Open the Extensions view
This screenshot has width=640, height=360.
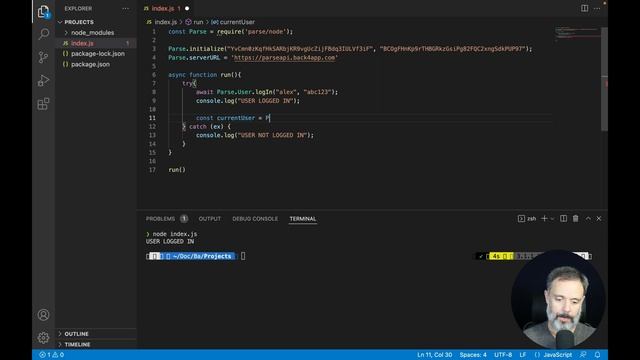pyautogui.click(x=43, y=104)
